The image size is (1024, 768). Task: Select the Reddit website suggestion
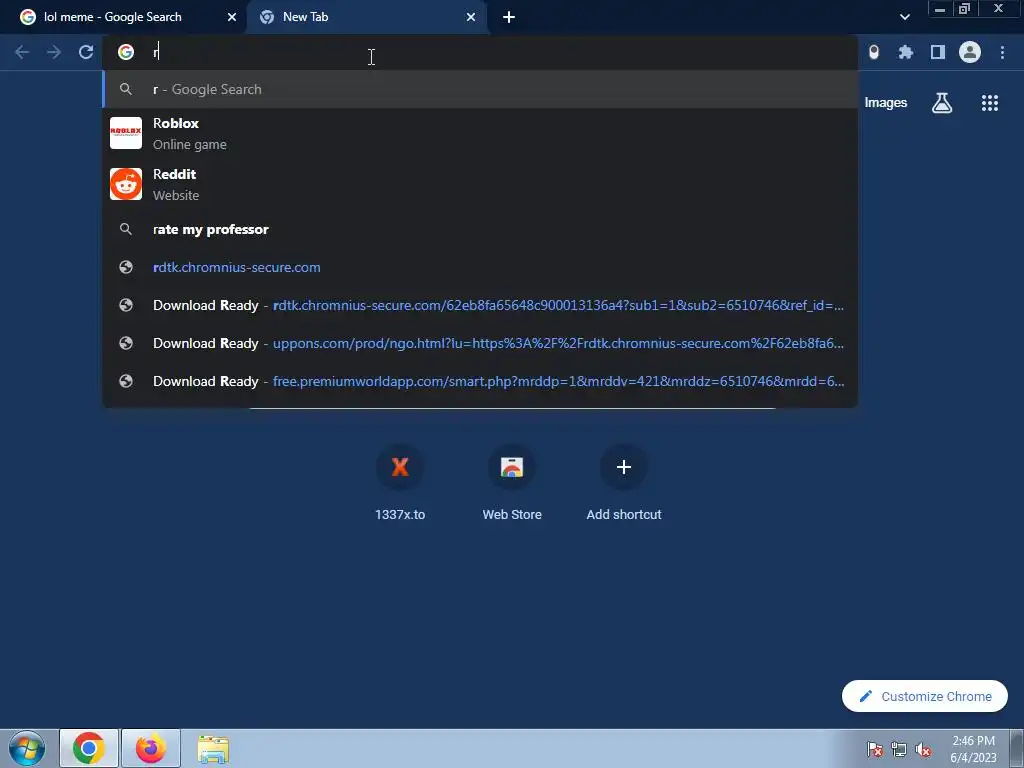[480, 184]
